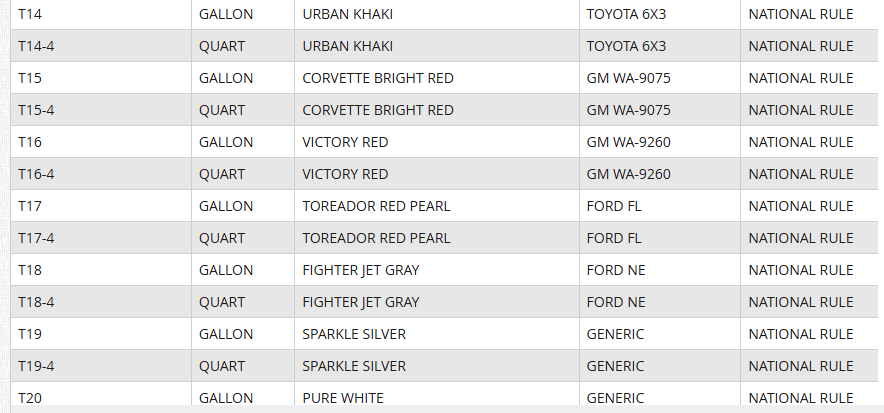Click VICTORY RED in the T16 row
Image resolution: width=884 pixels, height=413 pixels.
pos(345,142)
